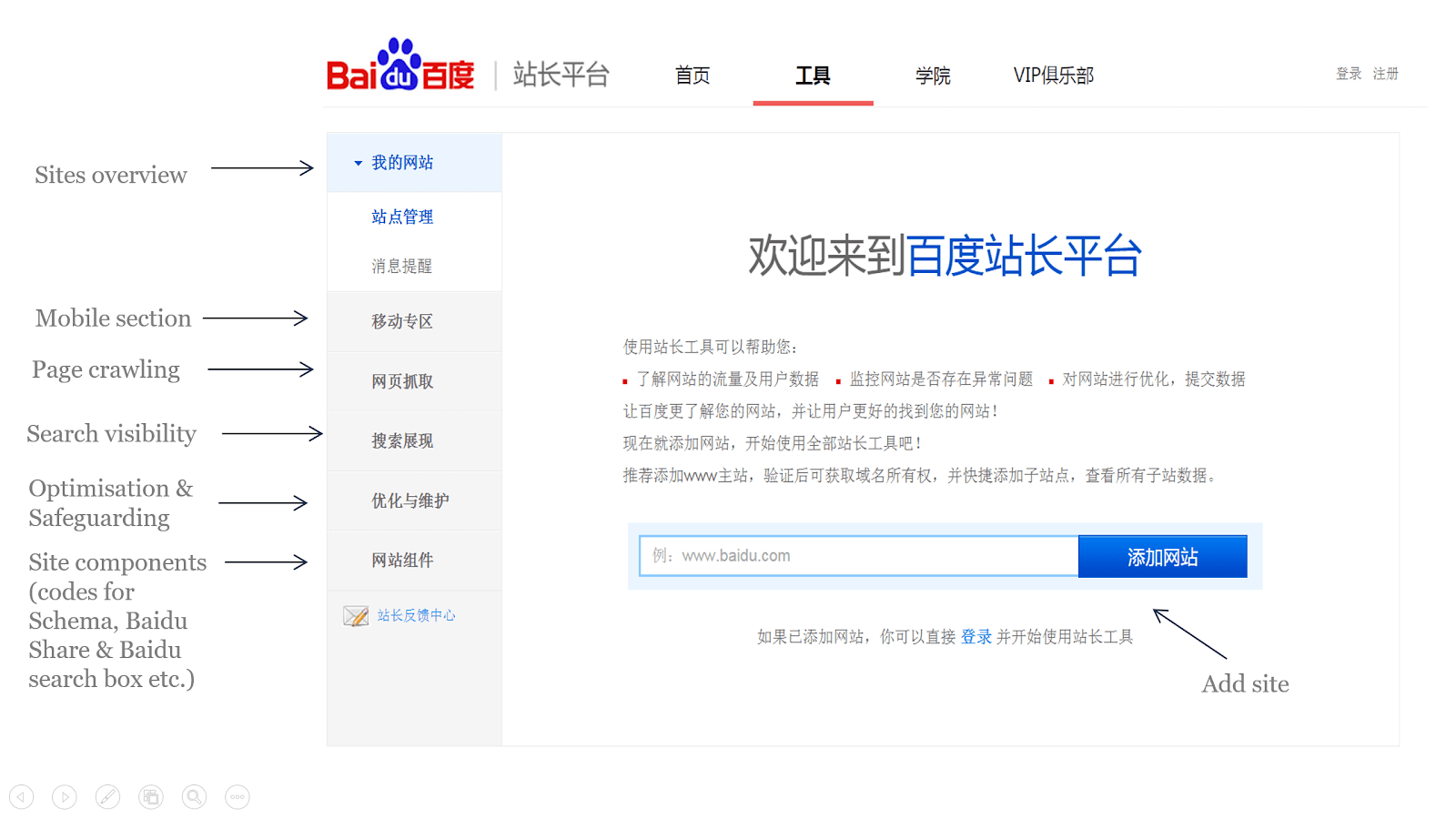1456x819 pixels.
Task: Open the VIP俱乐部 navigation tab
Action: (1054, 76)
